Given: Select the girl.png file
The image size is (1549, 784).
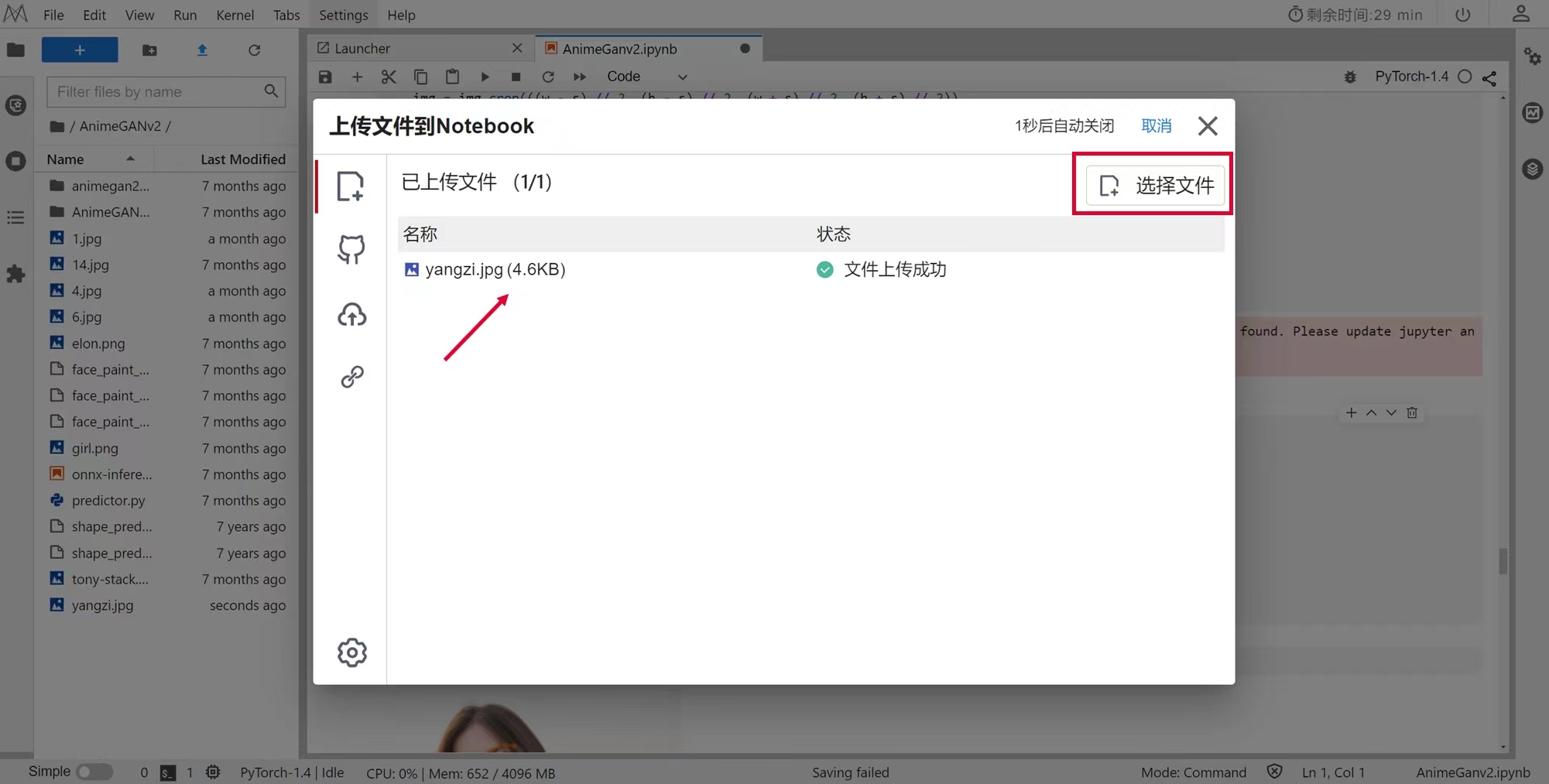Looking at the screenshot, I should [166, 448].
